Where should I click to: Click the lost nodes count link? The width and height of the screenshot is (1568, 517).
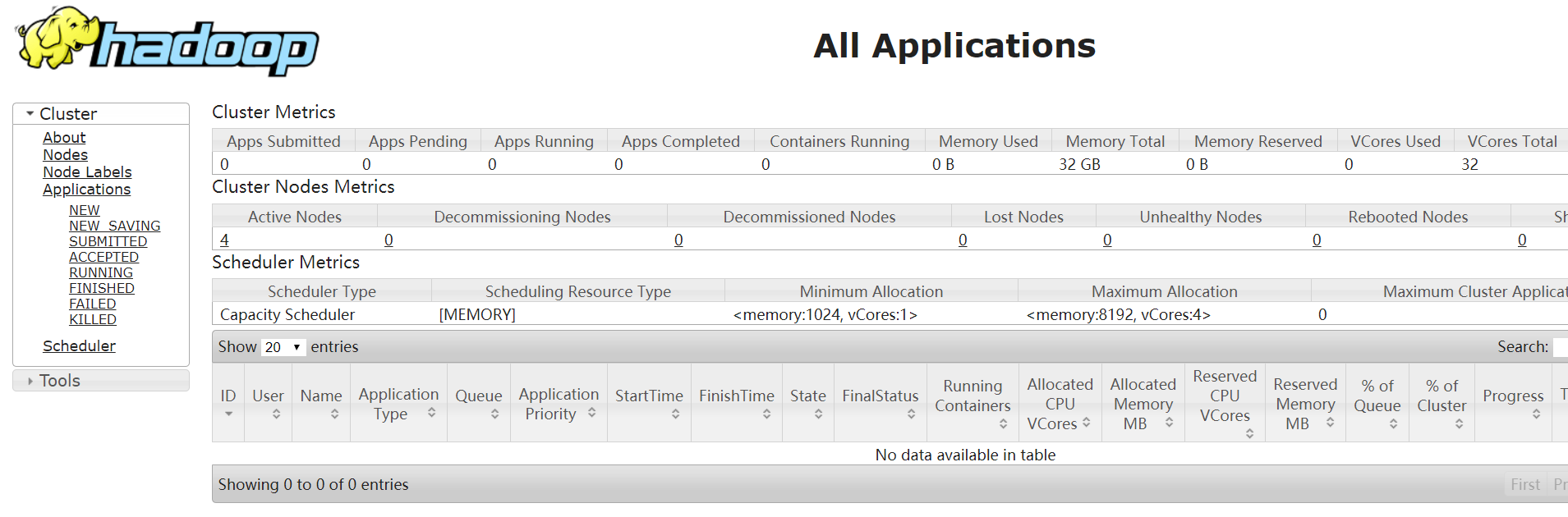[x=963, y=240]
